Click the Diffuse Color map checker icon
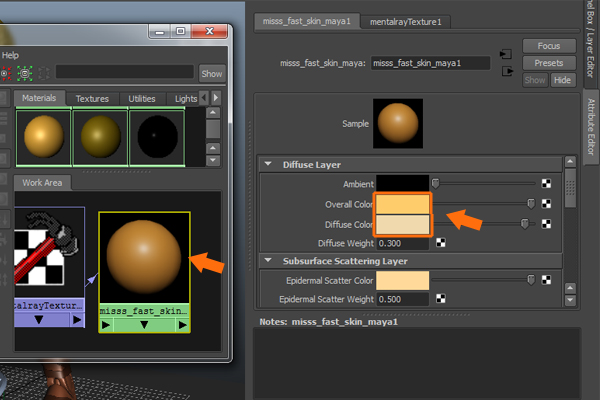This screenshot has width=600, height=400. 546,223
